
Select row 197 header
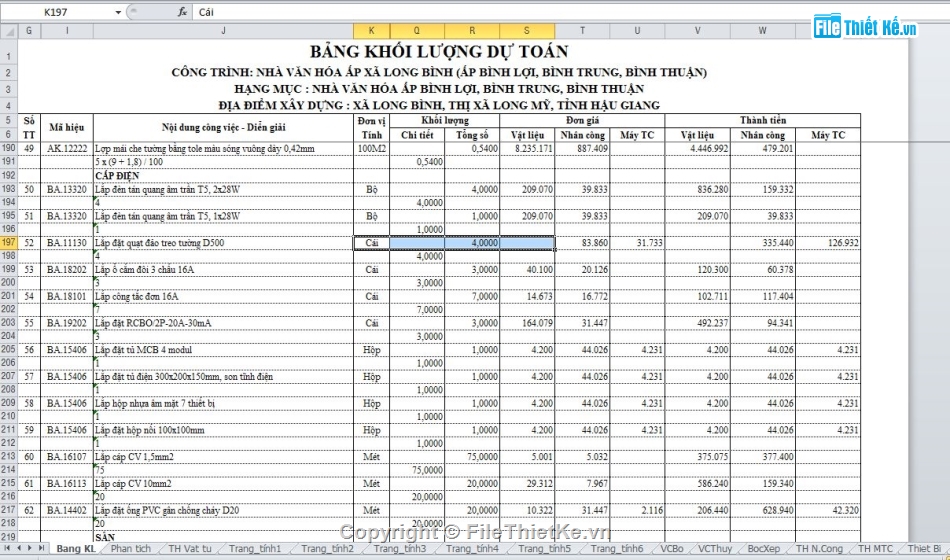(x=9, y=242)
